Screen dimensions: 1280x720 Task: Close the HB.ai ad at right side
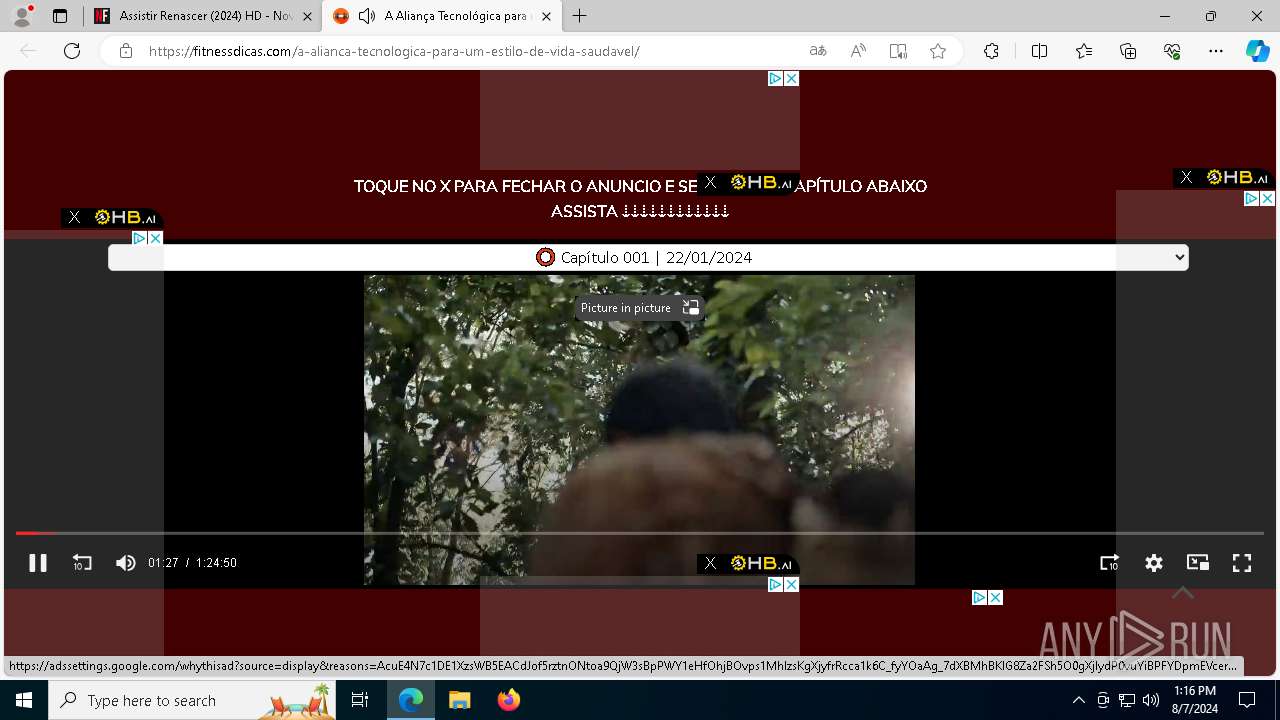tap(1186, 177)
